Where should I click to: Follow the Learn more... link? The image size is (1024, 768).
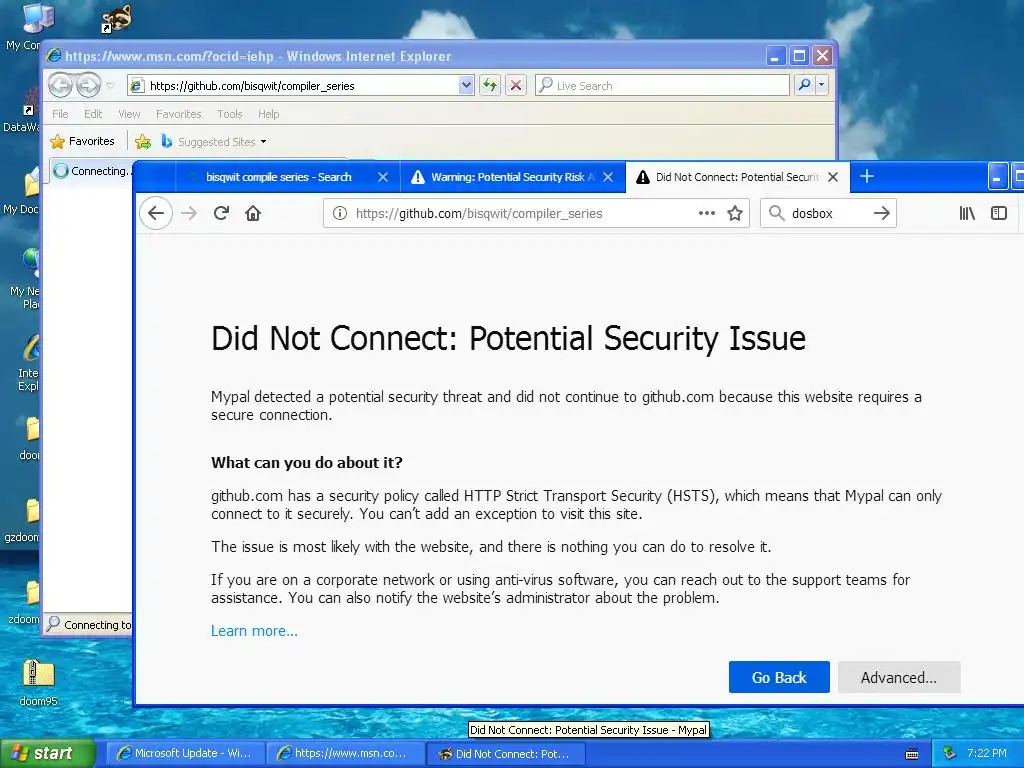pos(254,631)
